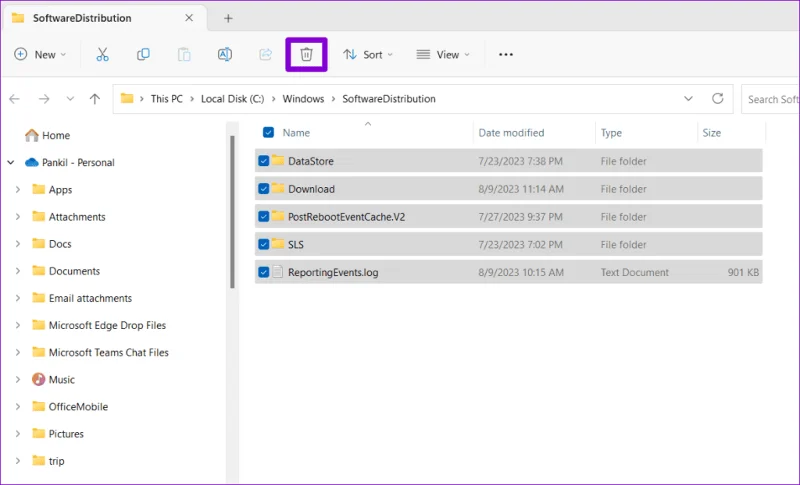
Task: Expand the Microsoft Edge Drop Files node
Action: tap(18, 325)
